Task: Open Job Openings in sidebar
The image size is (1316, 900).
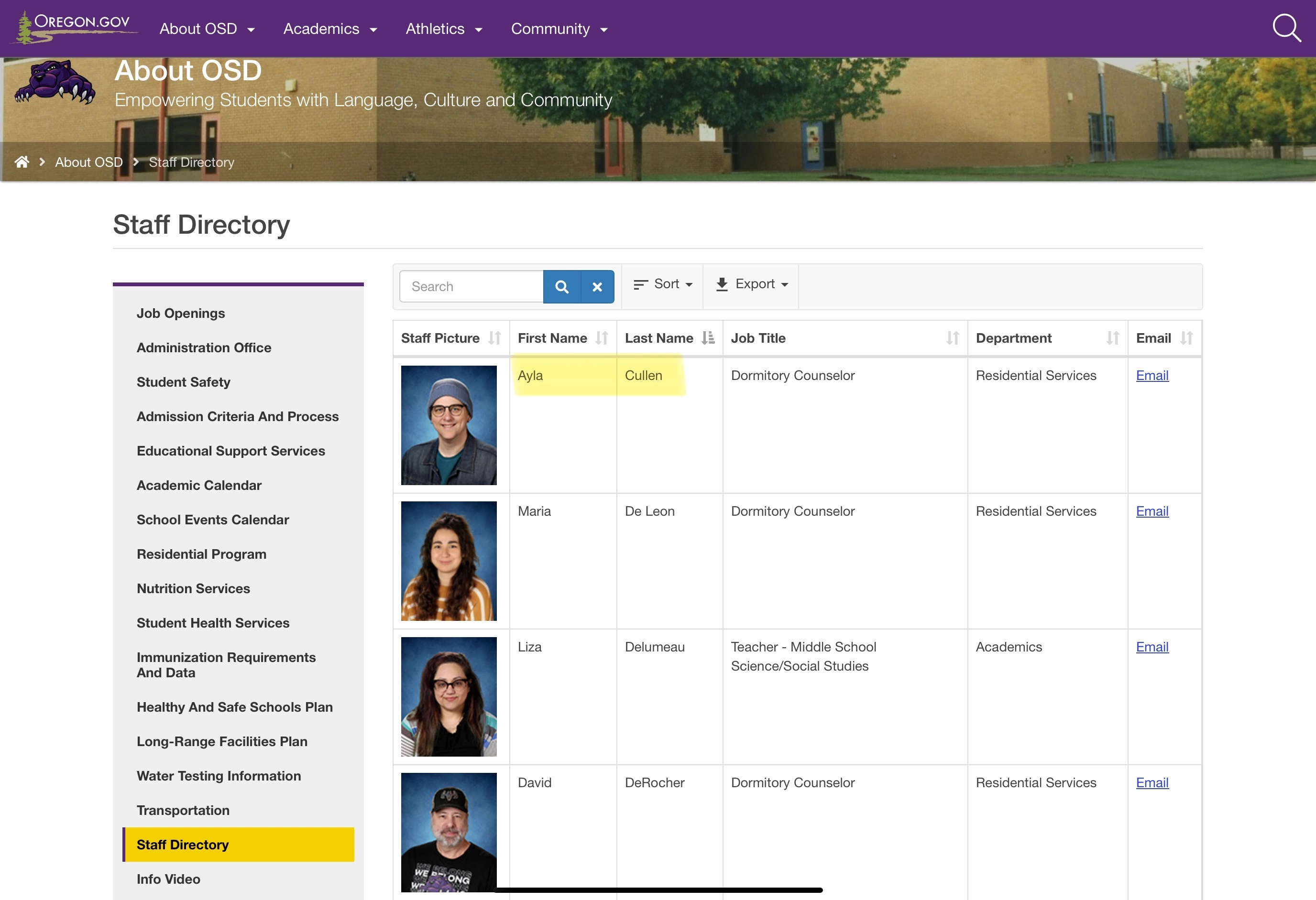Action: [181, 313]
